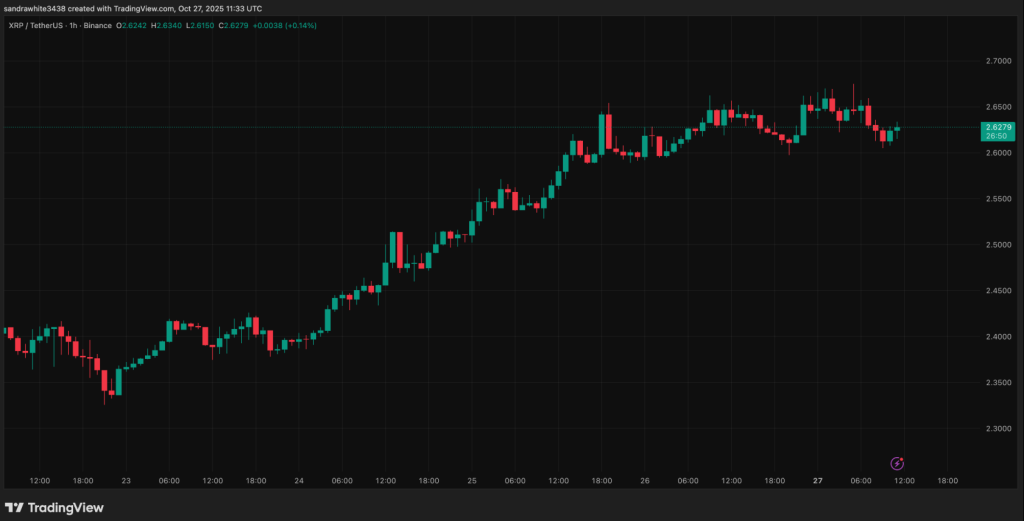Screen dimensions: 1024x521
Task: Click the 2.3000 price axis label
Action: coord(998,429)
